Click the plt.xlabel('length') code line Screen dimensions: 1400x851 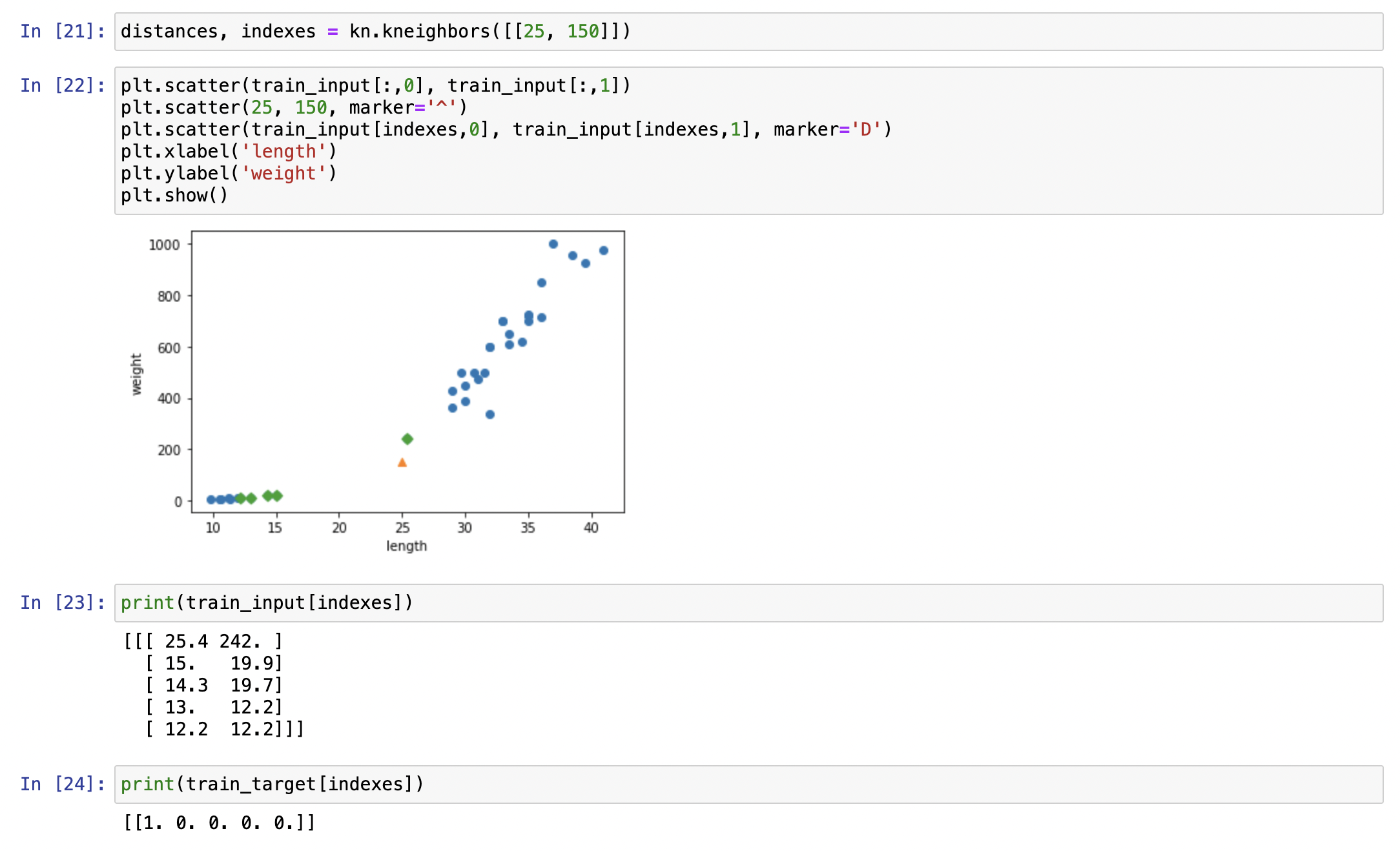pyautogui.click(x=229, y=152)
